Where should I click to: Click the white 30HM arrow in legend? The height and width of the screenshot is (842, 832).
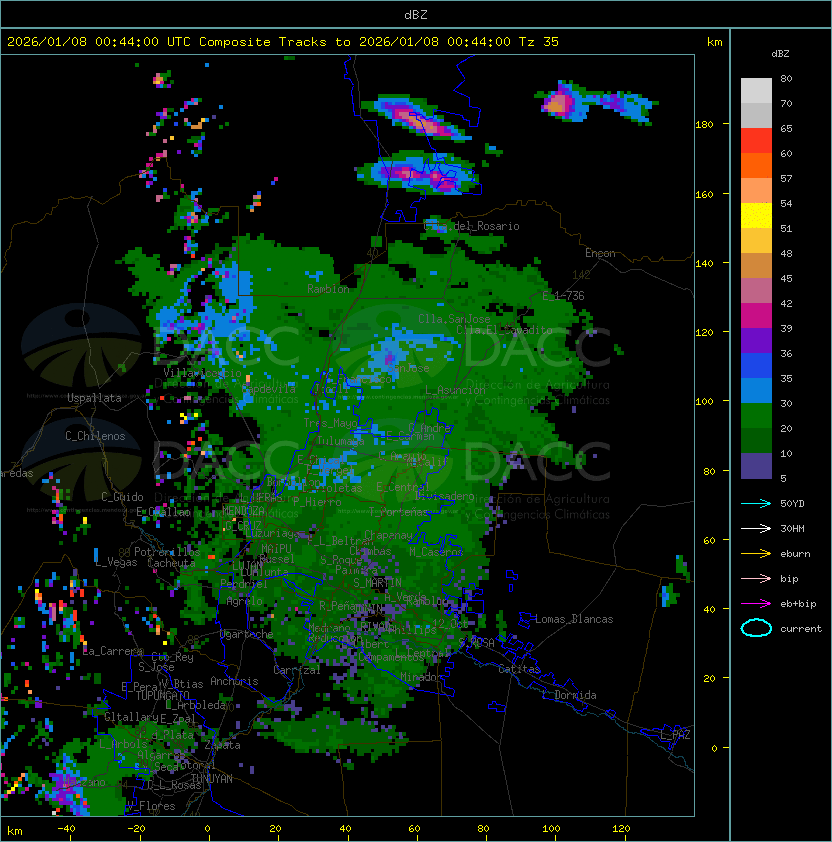[756, 528]
